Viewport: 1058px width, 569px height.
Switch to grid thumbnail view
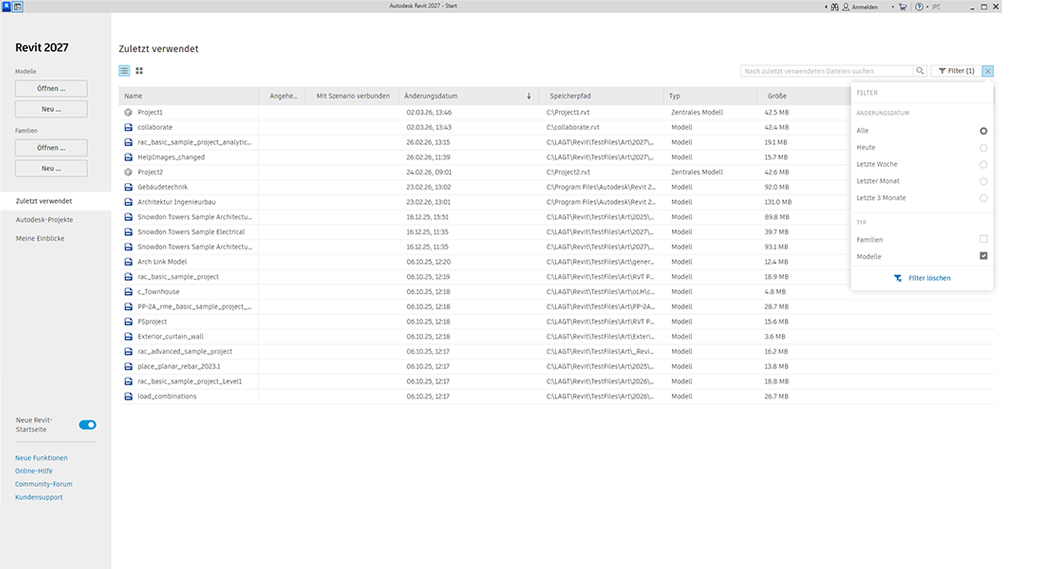coord(139,71)
